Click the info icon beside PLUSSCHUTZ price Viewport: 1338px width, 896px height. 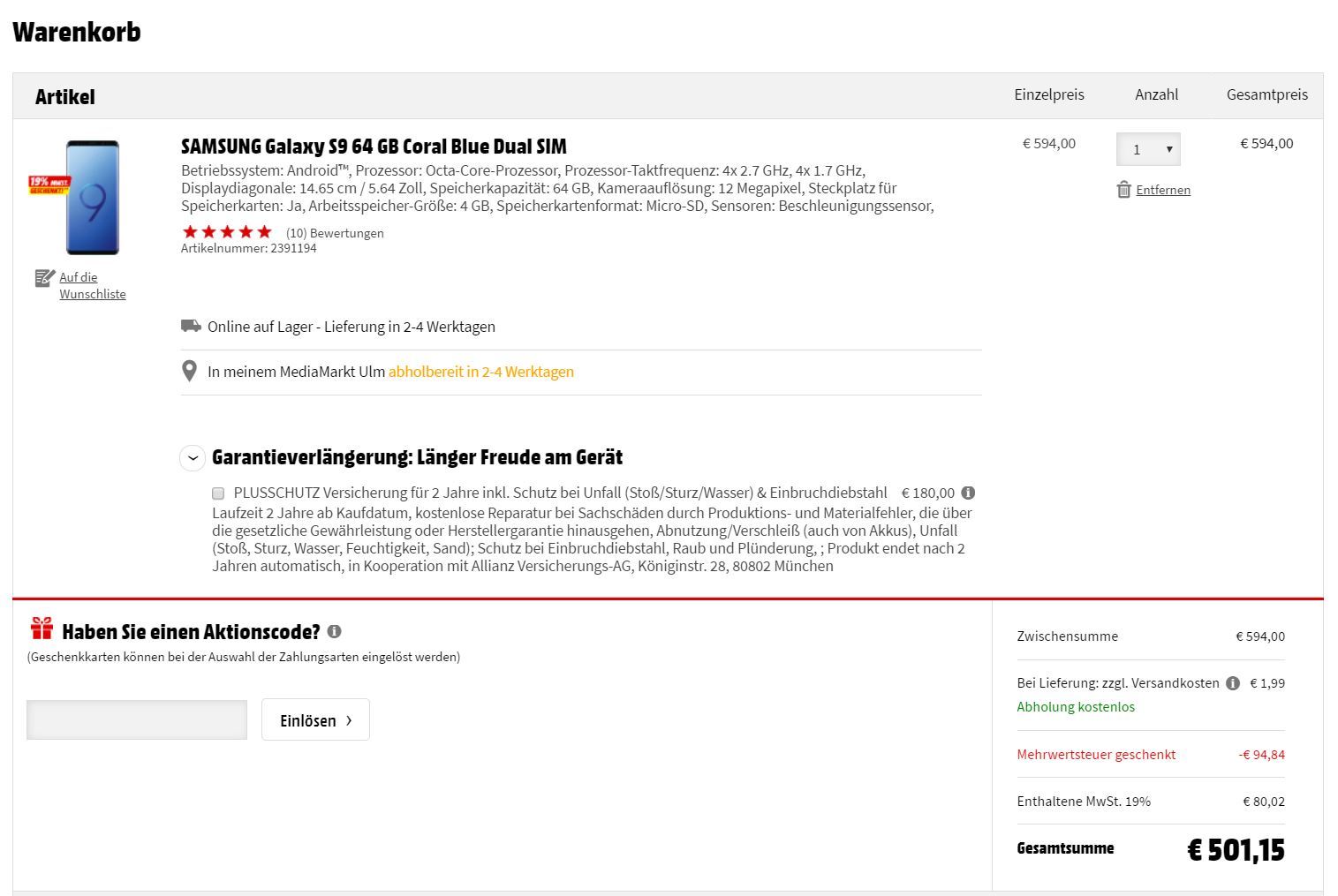tap(968, 493)
